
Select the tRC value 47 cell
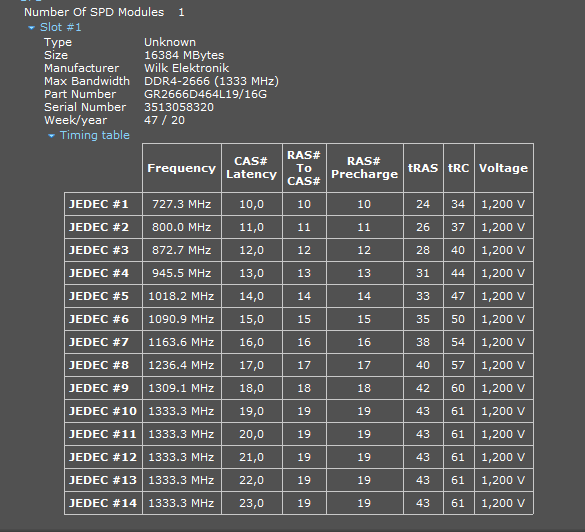[459, 296]
